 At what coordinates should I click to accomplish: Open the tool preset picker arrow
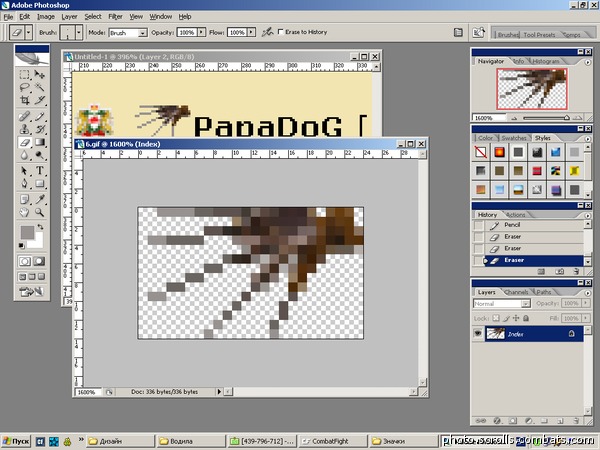(x=28, y=32)
